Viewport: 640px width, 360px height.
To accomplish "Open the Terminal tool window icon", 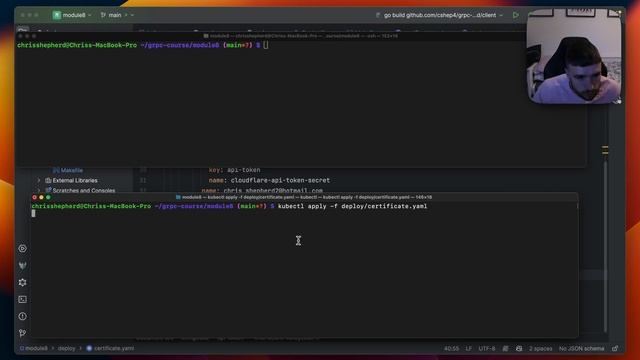I will [x=22, y=300].
